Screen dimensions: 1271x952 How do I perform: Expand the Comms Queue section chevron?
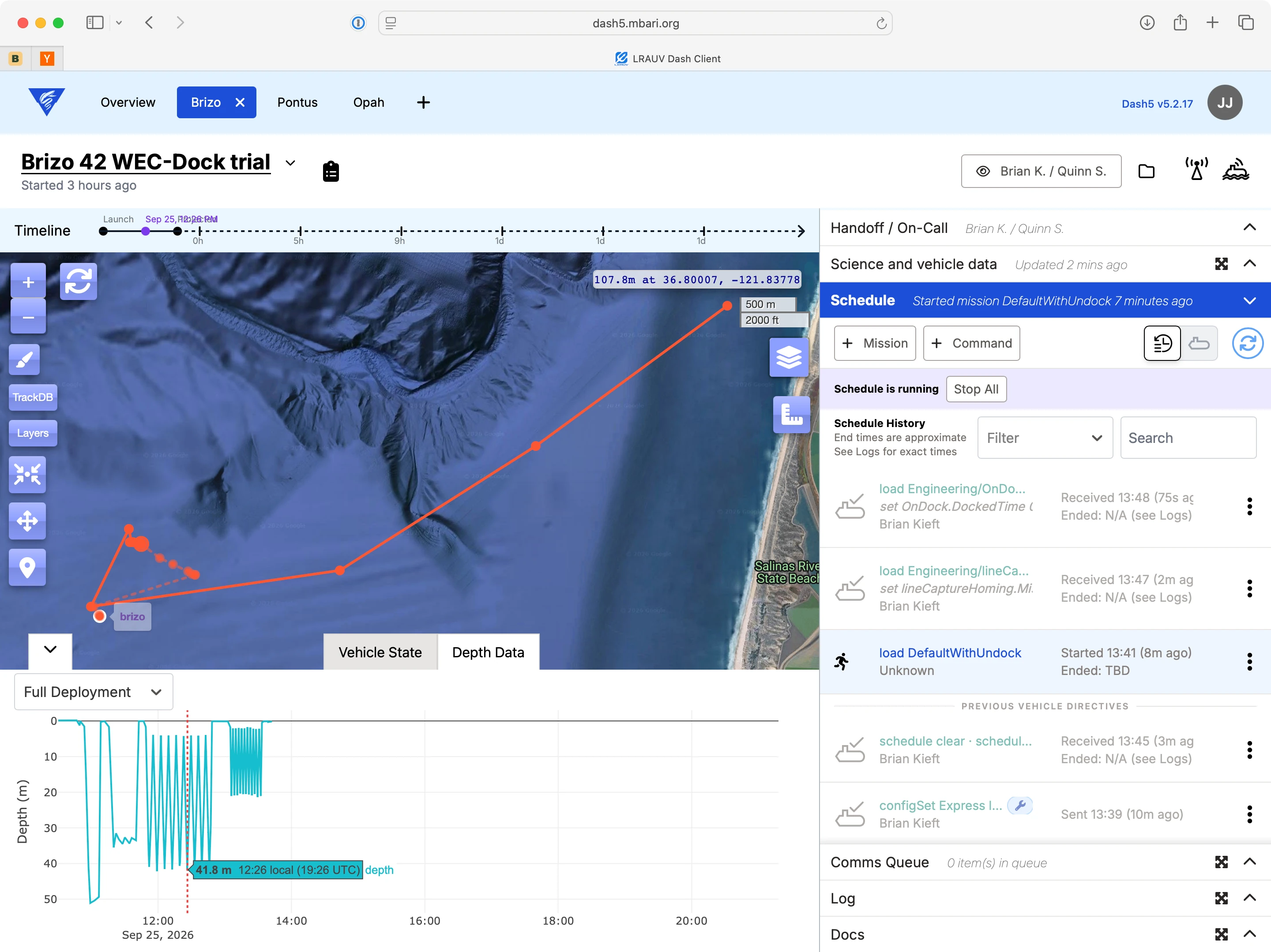[x=1250, y=862]
